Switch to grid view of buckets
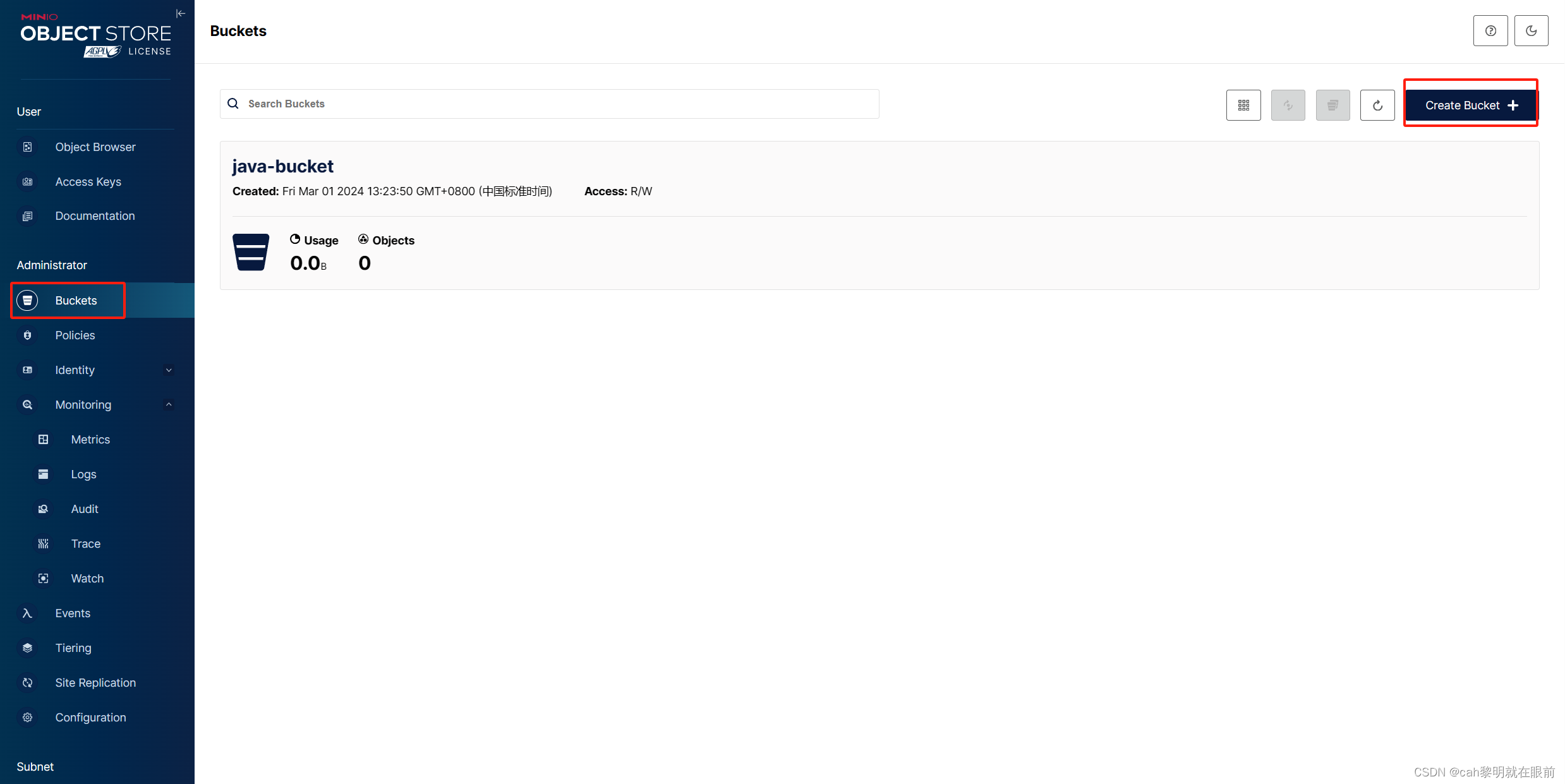The image size is (1565, 784). (x=1243, y=105)
